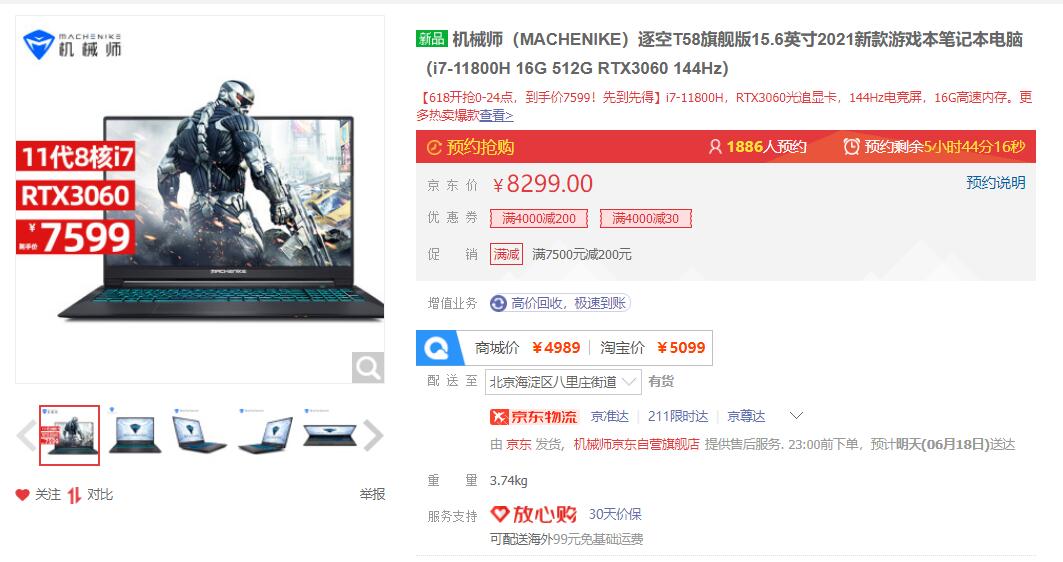The image size is (1063, 562).
Task: Click the blue price-comparison cloud icon
Action: (x=437, y=348)
